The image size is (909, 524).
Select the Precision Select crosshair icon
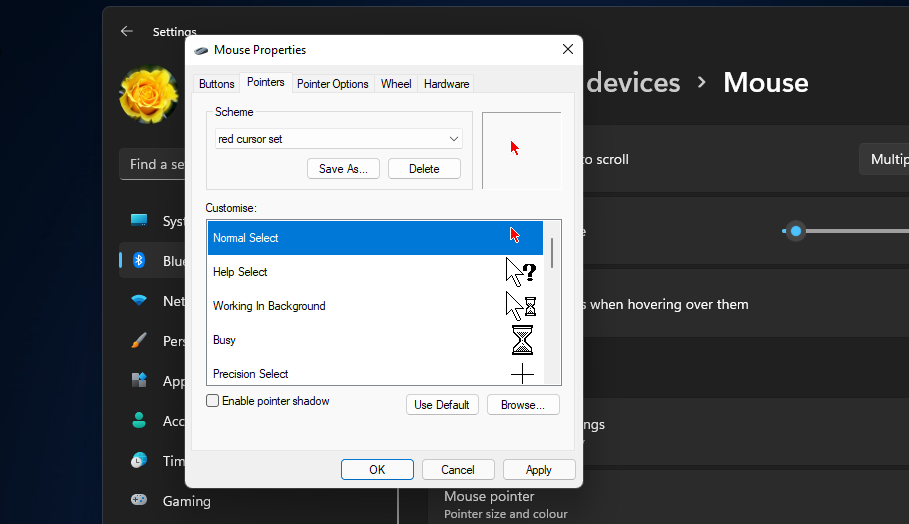[x=522, y=374]
